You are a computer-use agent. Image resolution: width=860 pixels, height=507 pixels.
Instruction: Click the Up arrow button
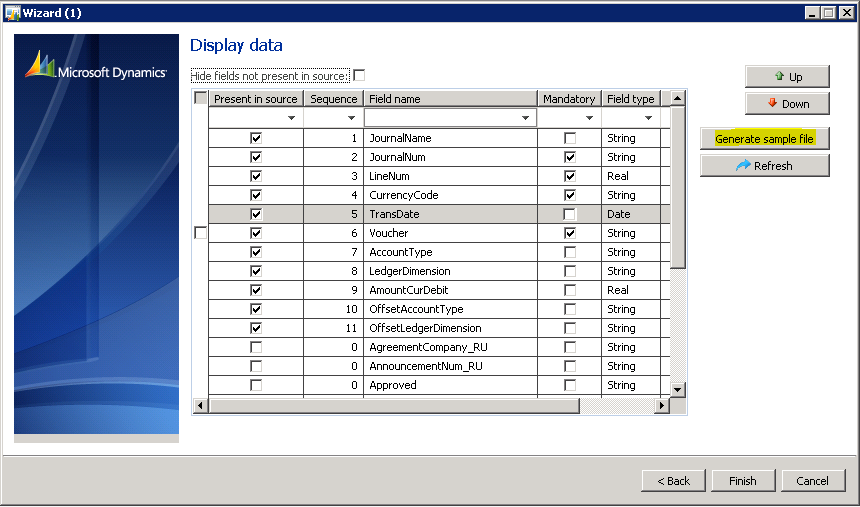click(787, 77)
